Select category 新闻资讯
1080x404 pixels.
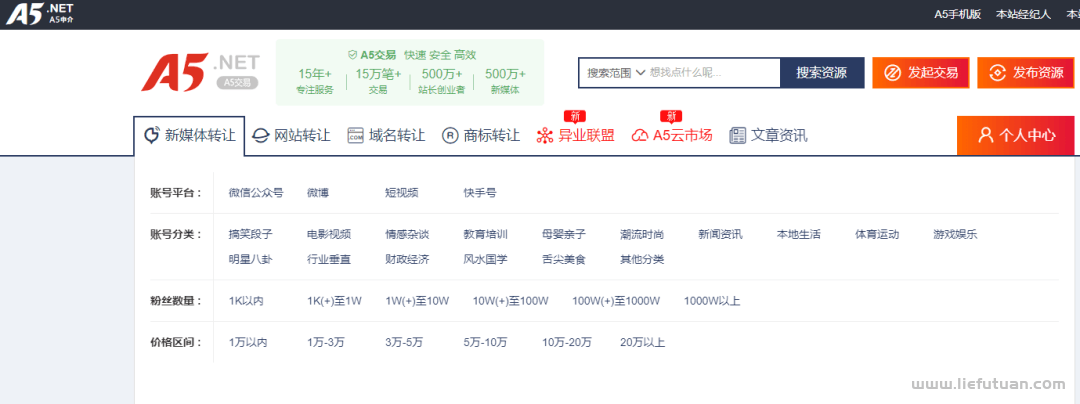720,234
